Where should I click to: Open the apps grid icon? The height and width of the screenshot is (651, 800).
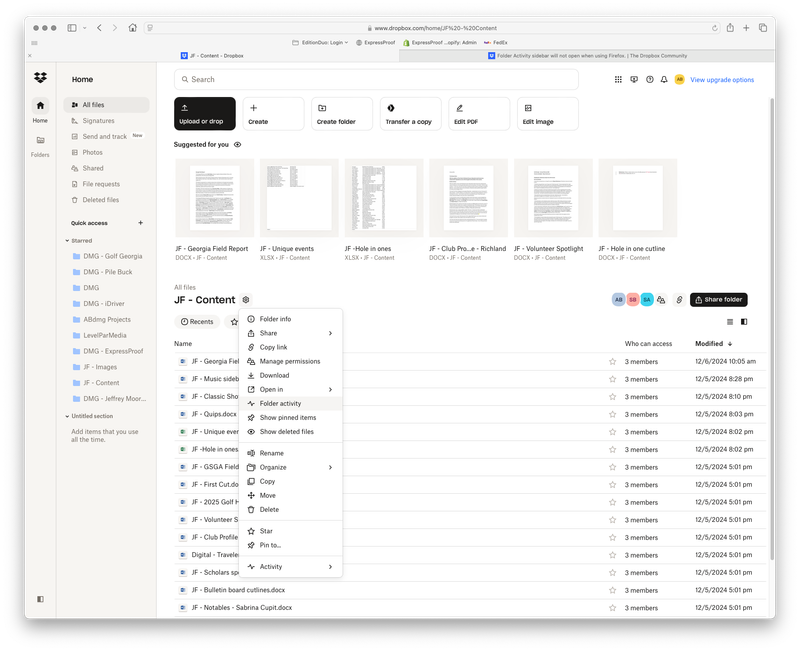618,80
